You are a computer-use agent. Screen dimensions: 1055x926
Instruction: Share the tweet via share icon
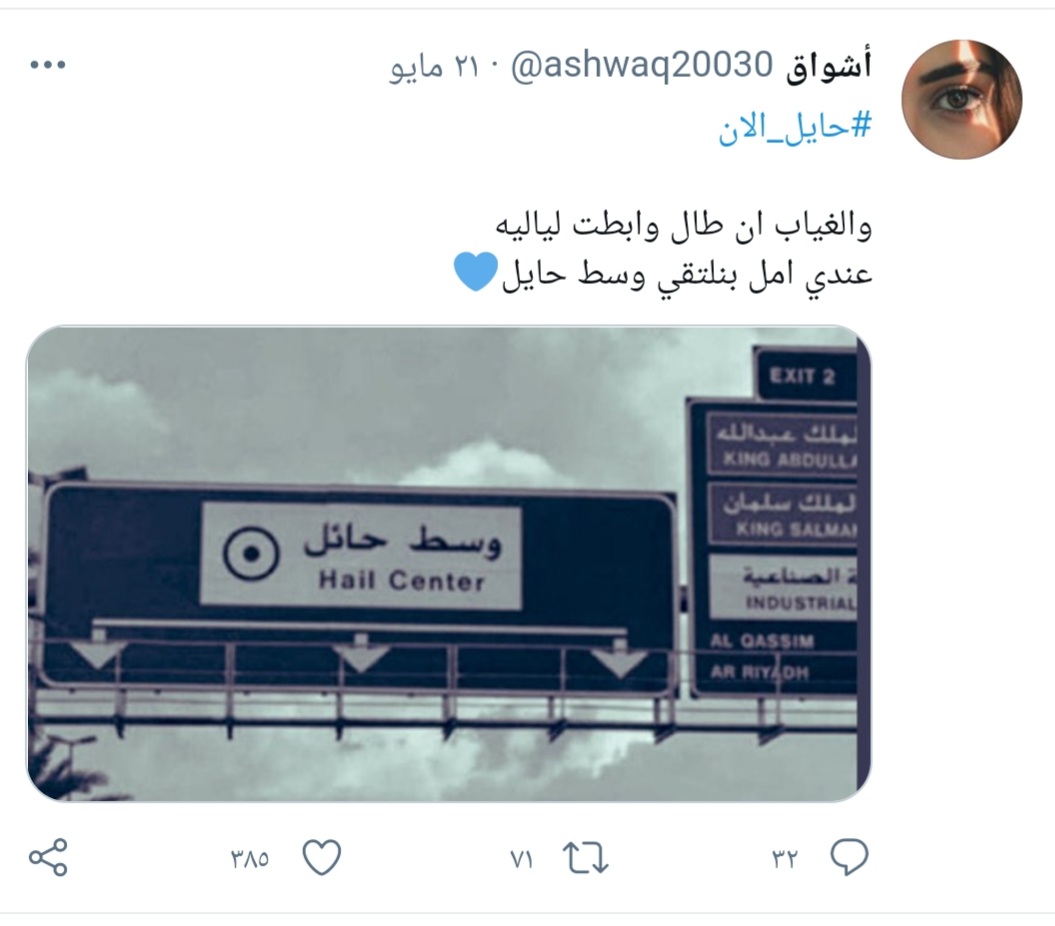tap(48, 857)
